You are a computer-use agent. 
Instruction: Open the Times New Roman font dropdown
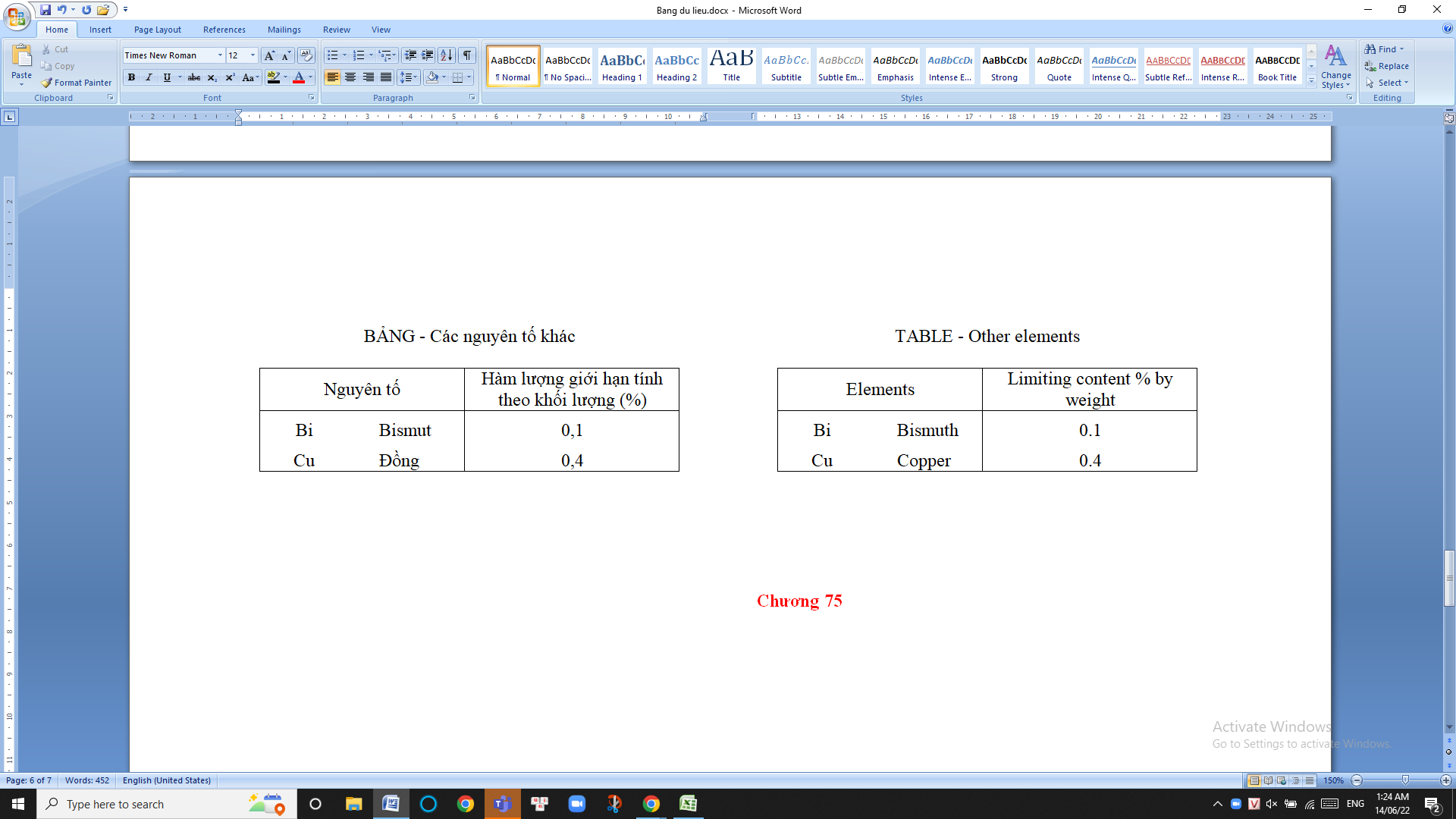[x=220, y=55]
